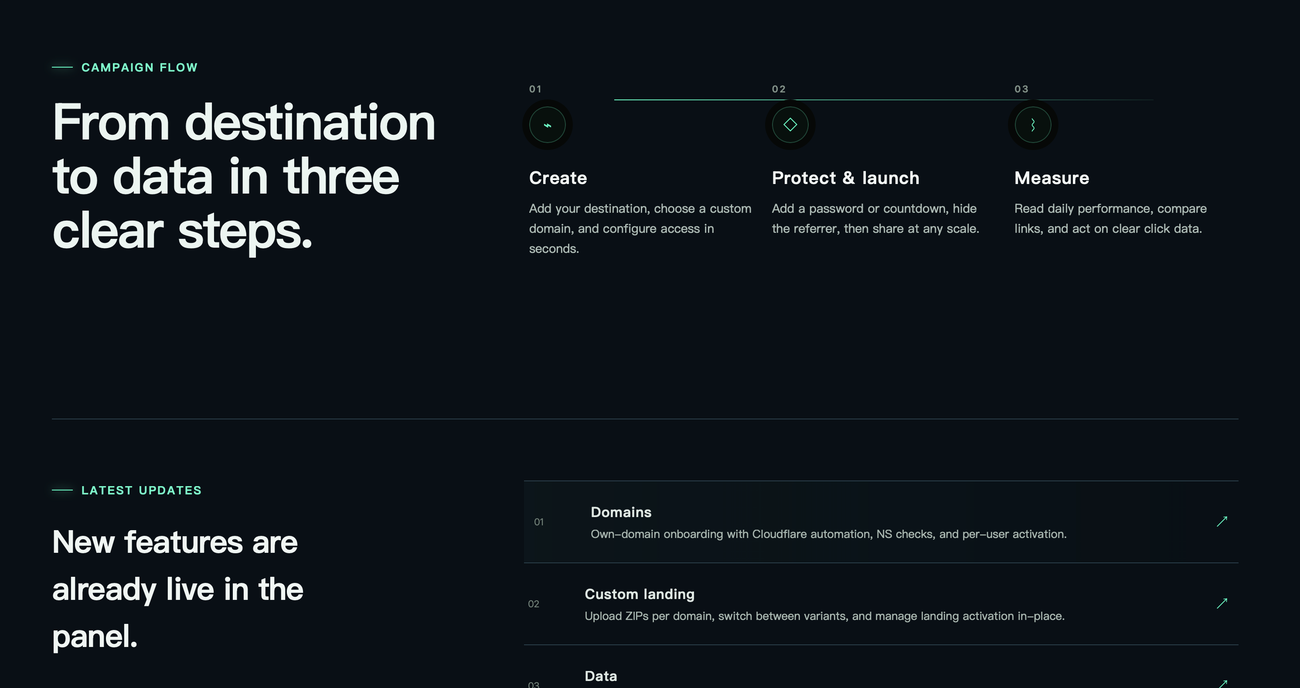
Task: Click the "Add a password or countdown" description
Action: pos(876,219)
